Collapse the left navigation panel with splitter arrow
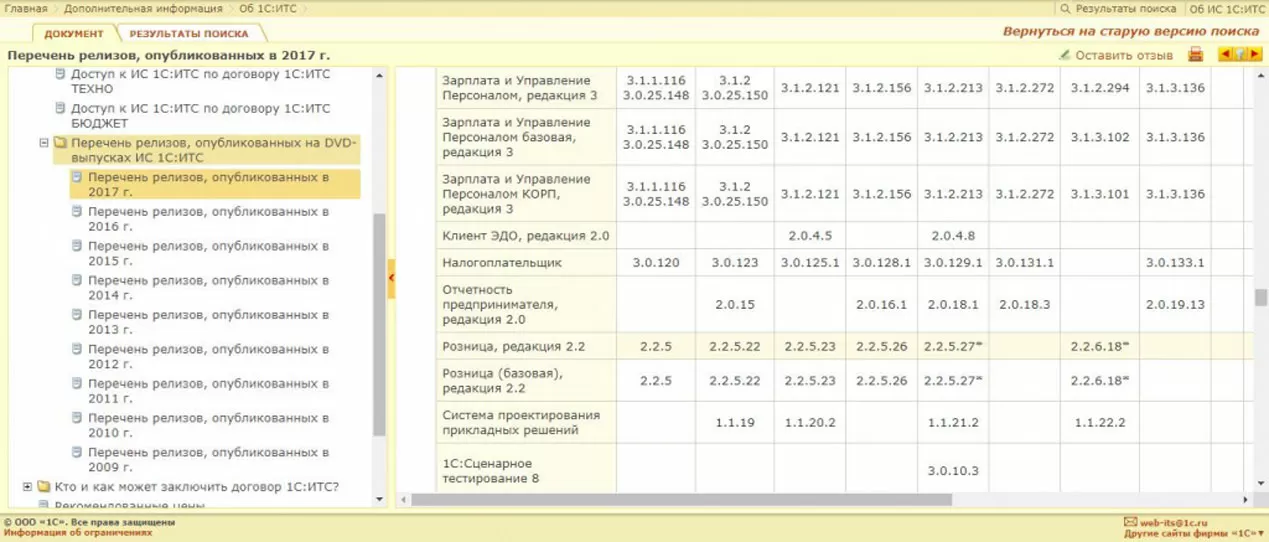The height and width of the screenshot is (542, 1269). (391, 278)
